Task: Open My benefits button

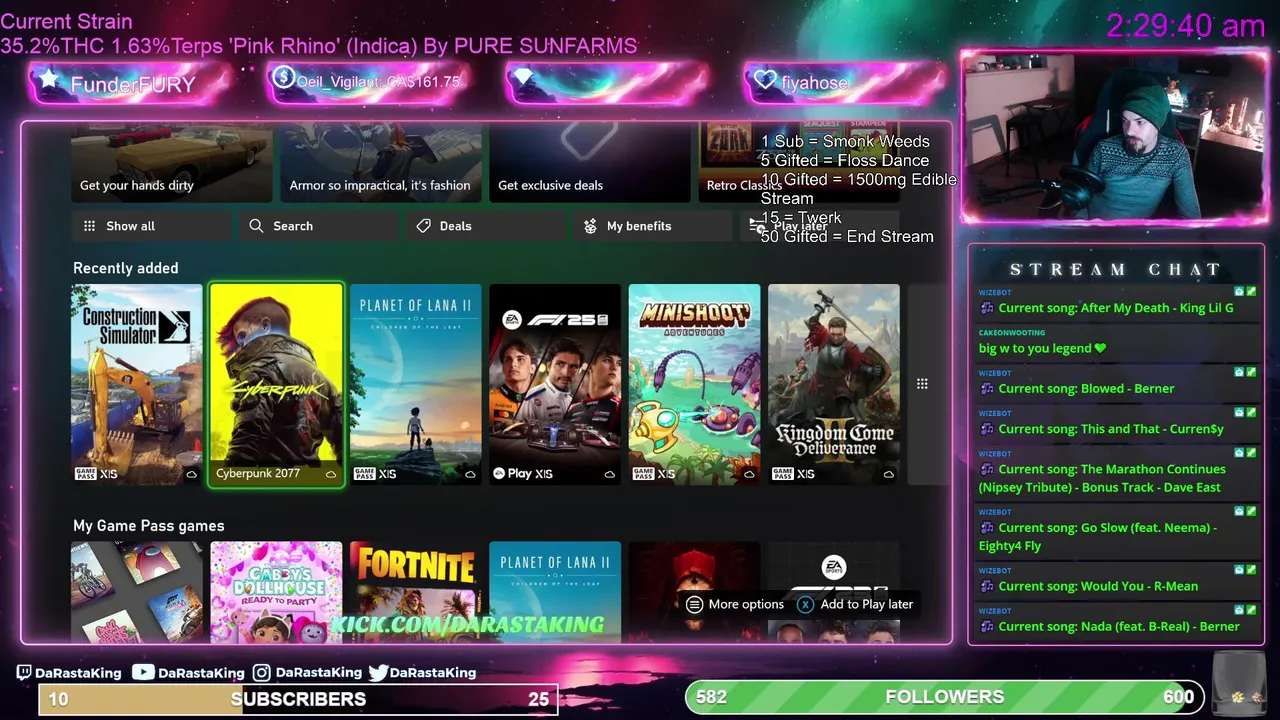Action: (x=653, y=226)
